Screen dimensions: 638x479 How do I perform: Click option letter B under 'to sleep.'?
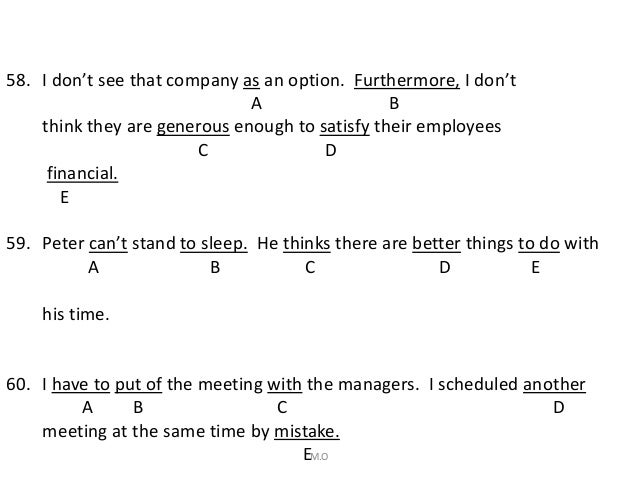[215, 268]
